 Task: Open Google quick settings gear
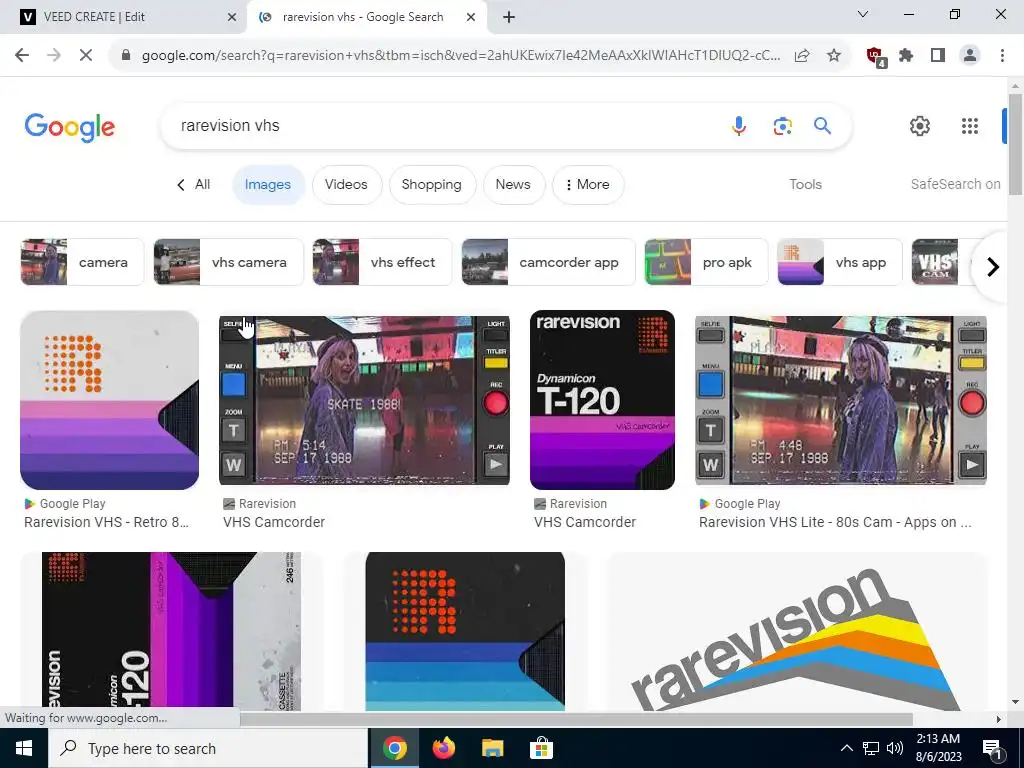tap(920, 125)
